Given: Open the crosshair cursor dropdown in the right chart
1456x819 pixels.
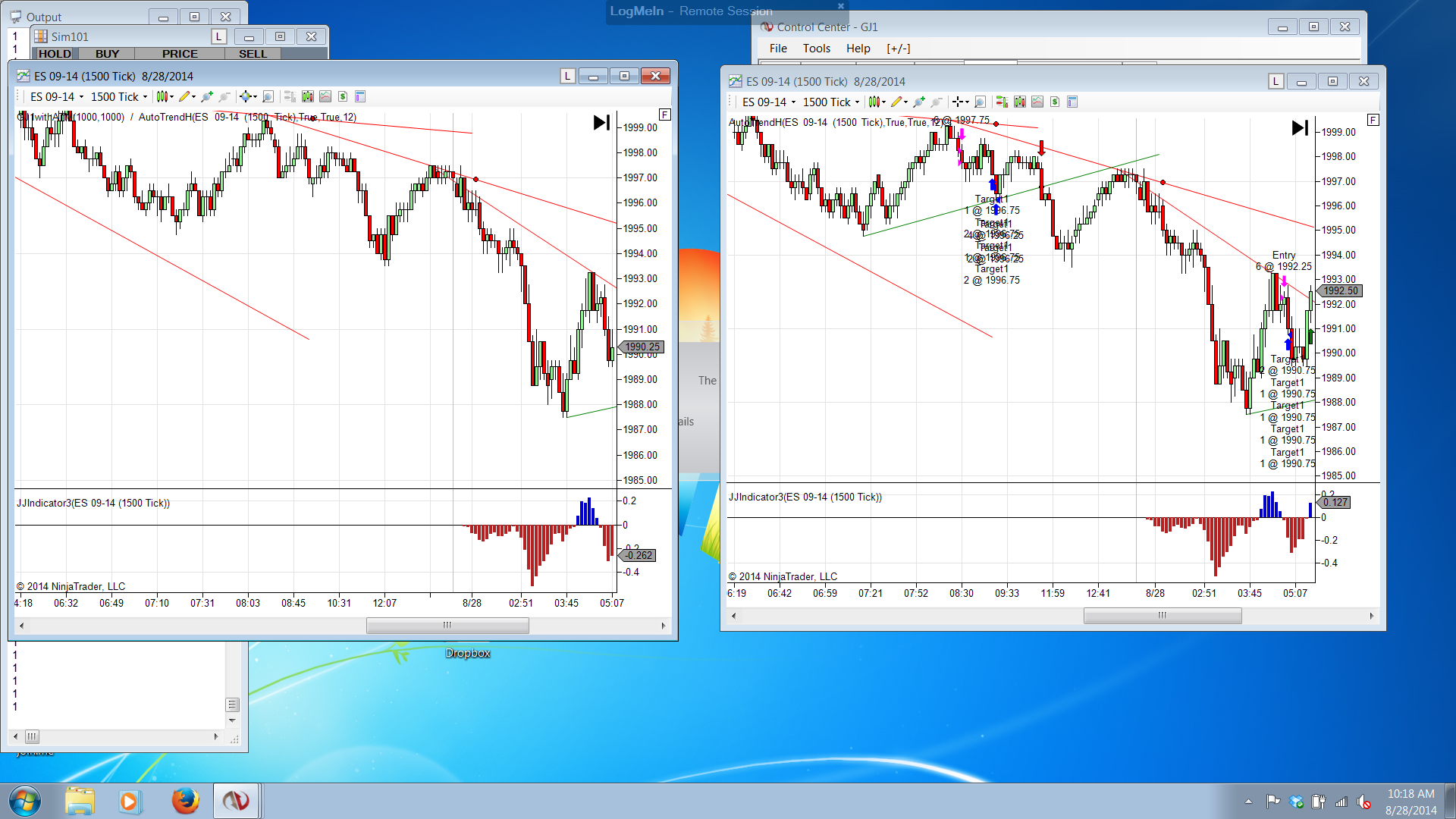Looking at the screenshot, I should pos(967,102).
